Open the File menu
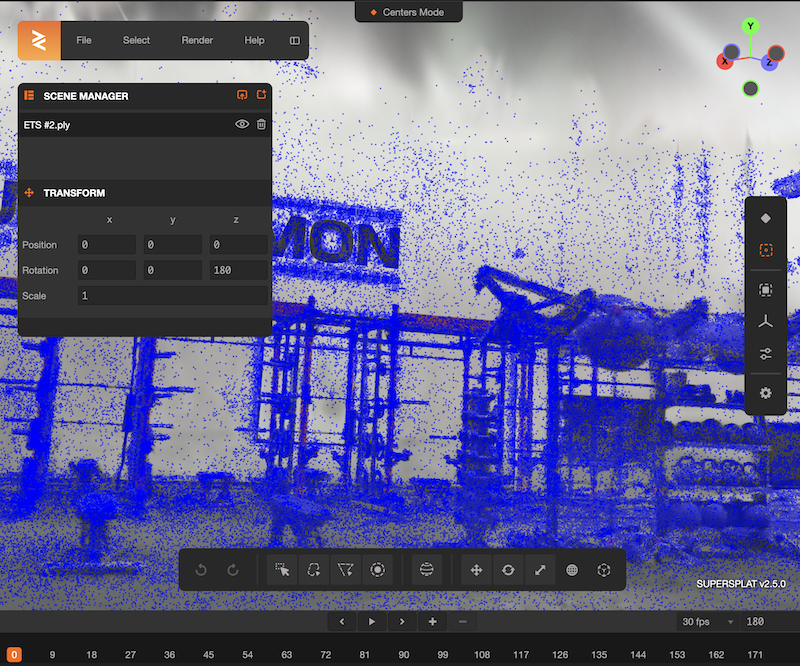This screenshot has height=666, width=800. point(84,40)
